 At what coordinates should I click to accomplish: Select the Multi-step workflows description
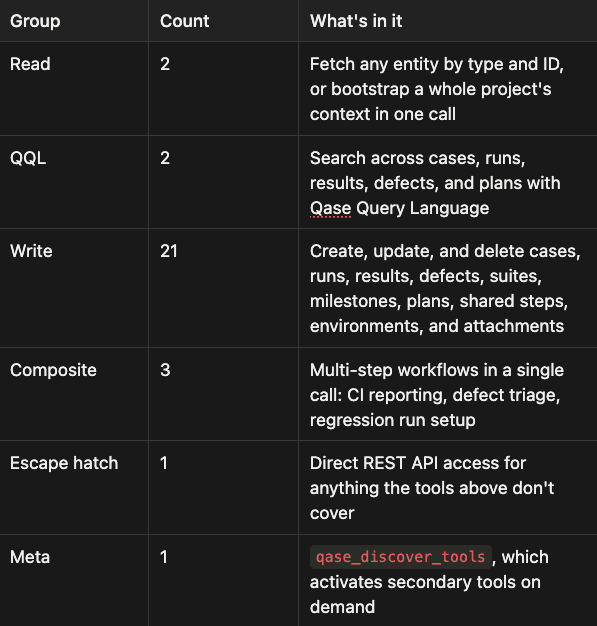437,395
